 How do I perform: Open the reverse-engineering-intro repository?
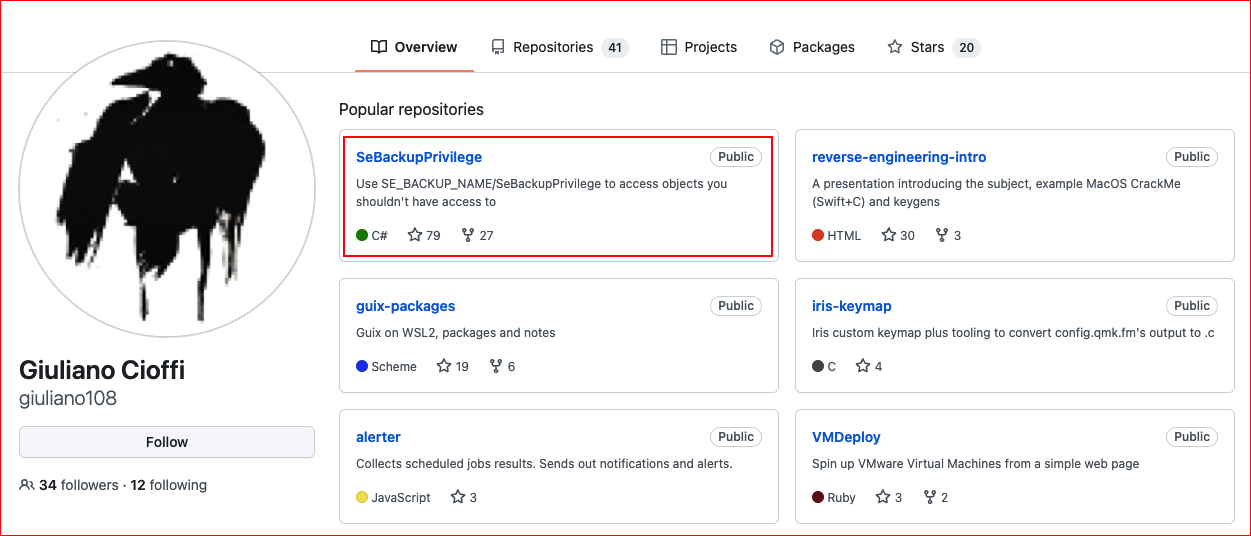(899, 157)
